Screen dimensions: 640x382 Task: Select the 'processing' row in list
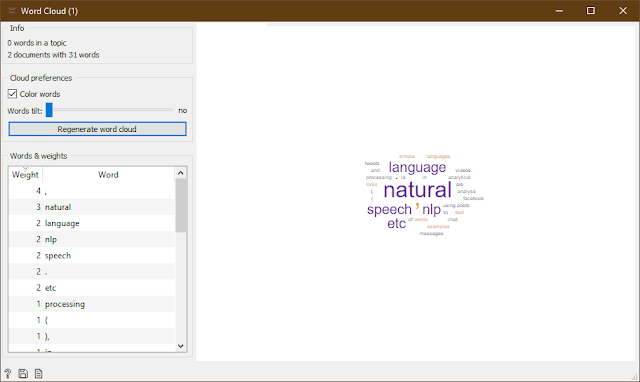pos(92,304)
